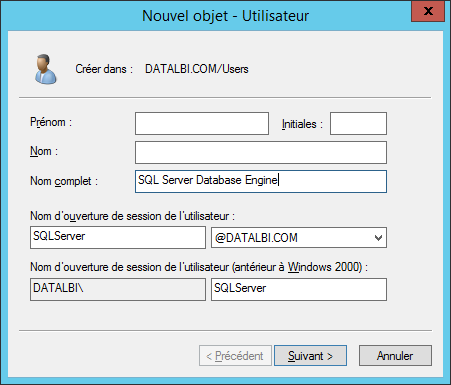Expand the UPN suffix list using its arrow
This screenshot has height=385, width=451.
pos(378,238)
